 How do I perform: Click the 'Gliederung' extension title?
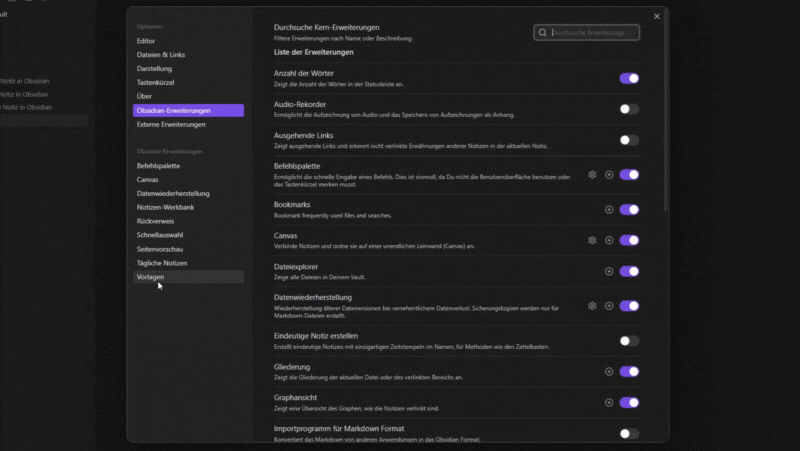coord(292,367)
